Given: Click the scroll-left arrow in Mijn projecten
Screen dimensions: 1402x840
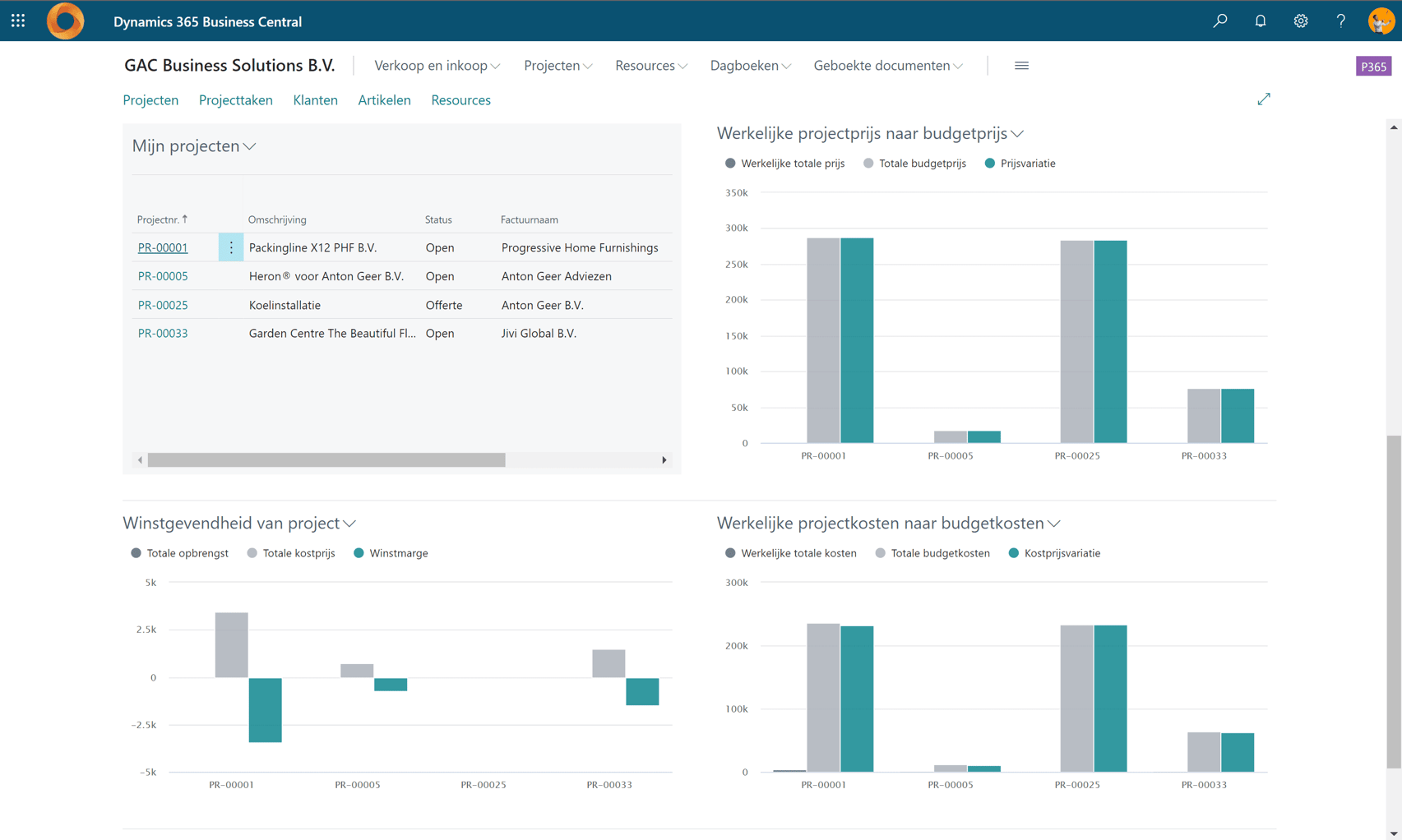Looking at the screenshot, I should click(140, 460).
